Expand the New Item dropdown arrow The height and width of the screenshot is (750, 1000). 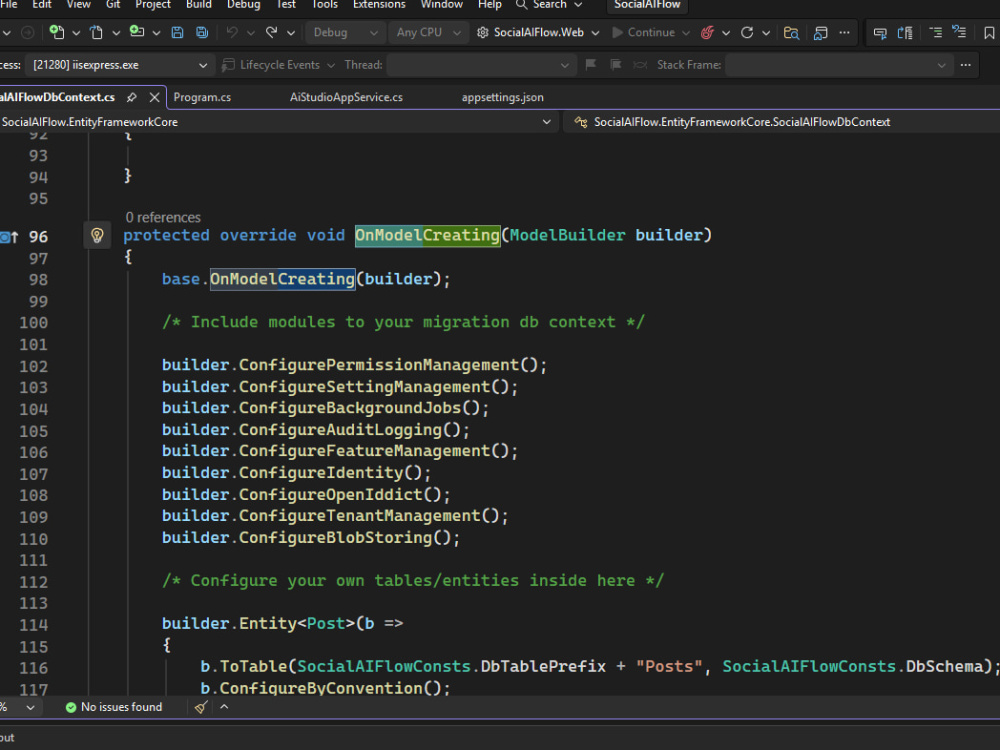click(76, 33)
